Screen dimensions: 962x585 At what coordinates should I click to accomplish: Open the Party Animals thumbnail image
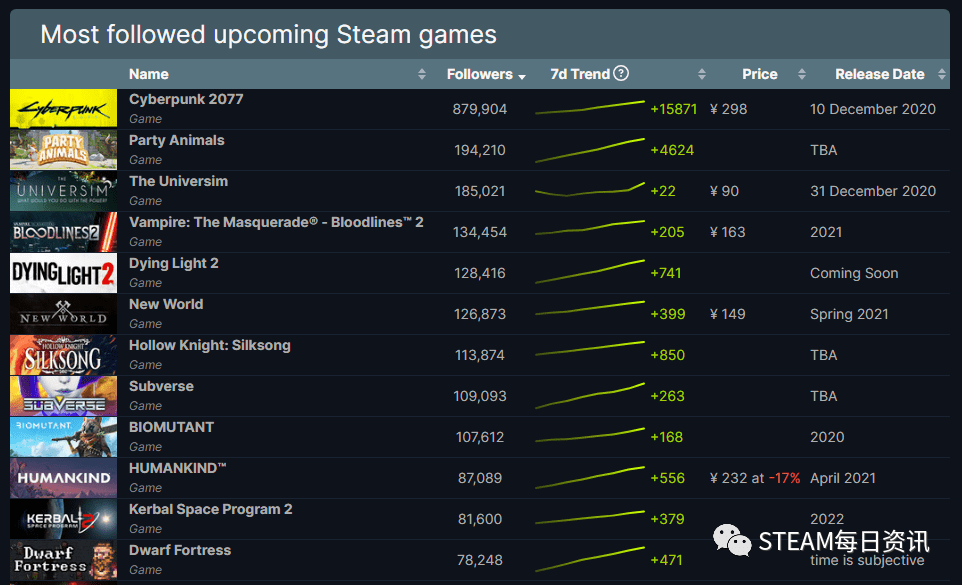click(63, 150)
